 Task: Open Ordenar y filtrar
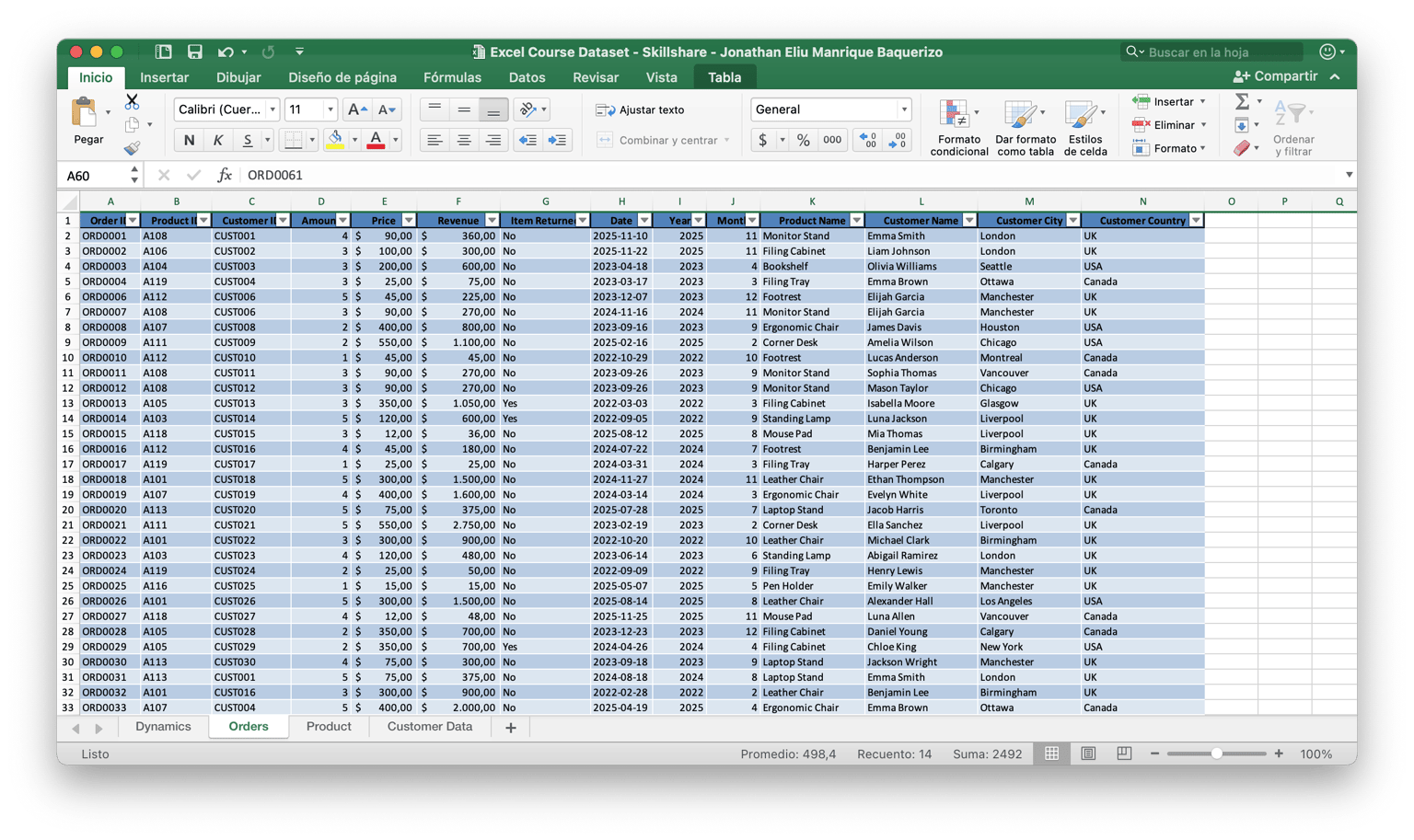[x=1293, y=128]
